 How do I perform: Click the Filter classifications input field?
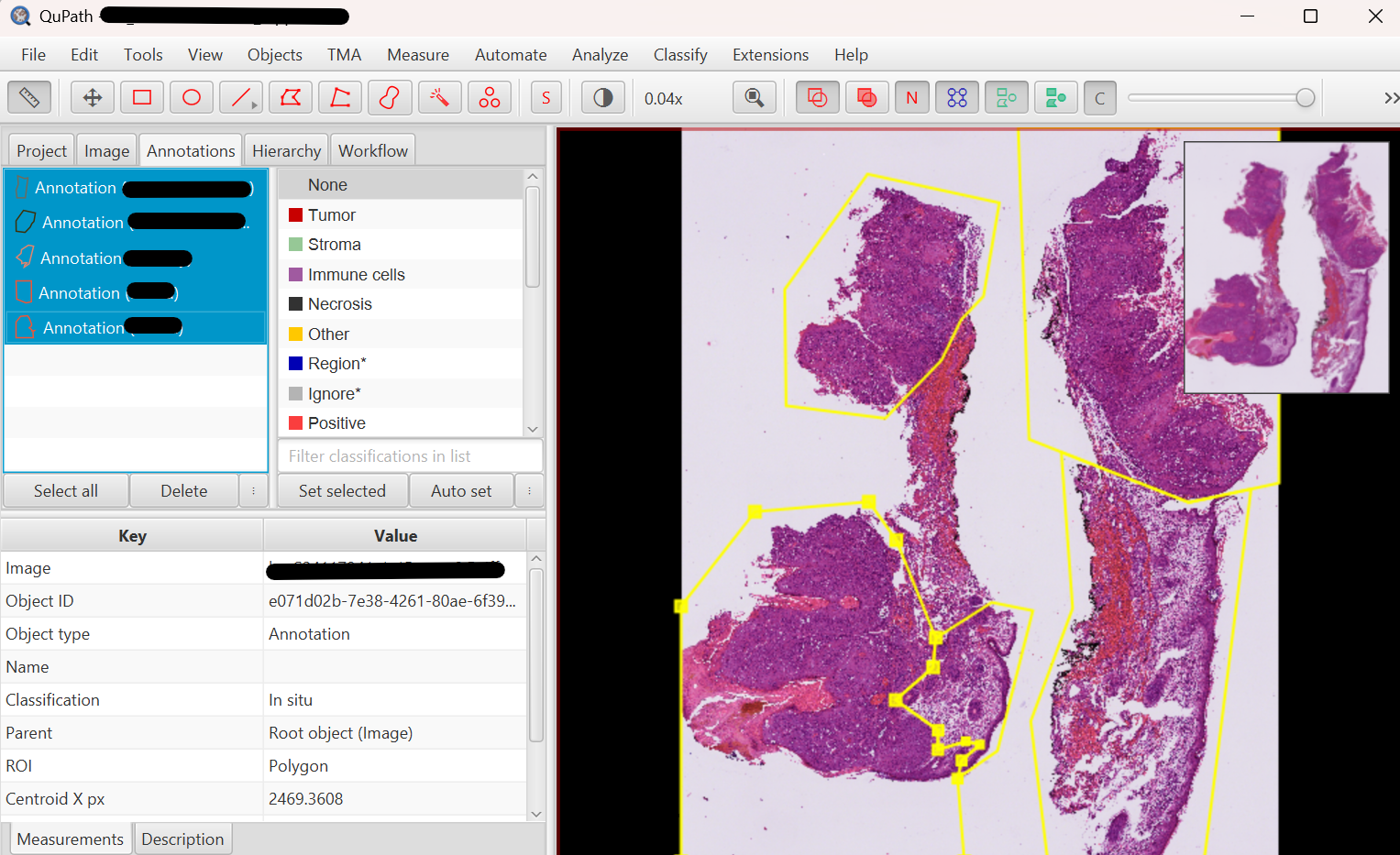pos(410,456)
